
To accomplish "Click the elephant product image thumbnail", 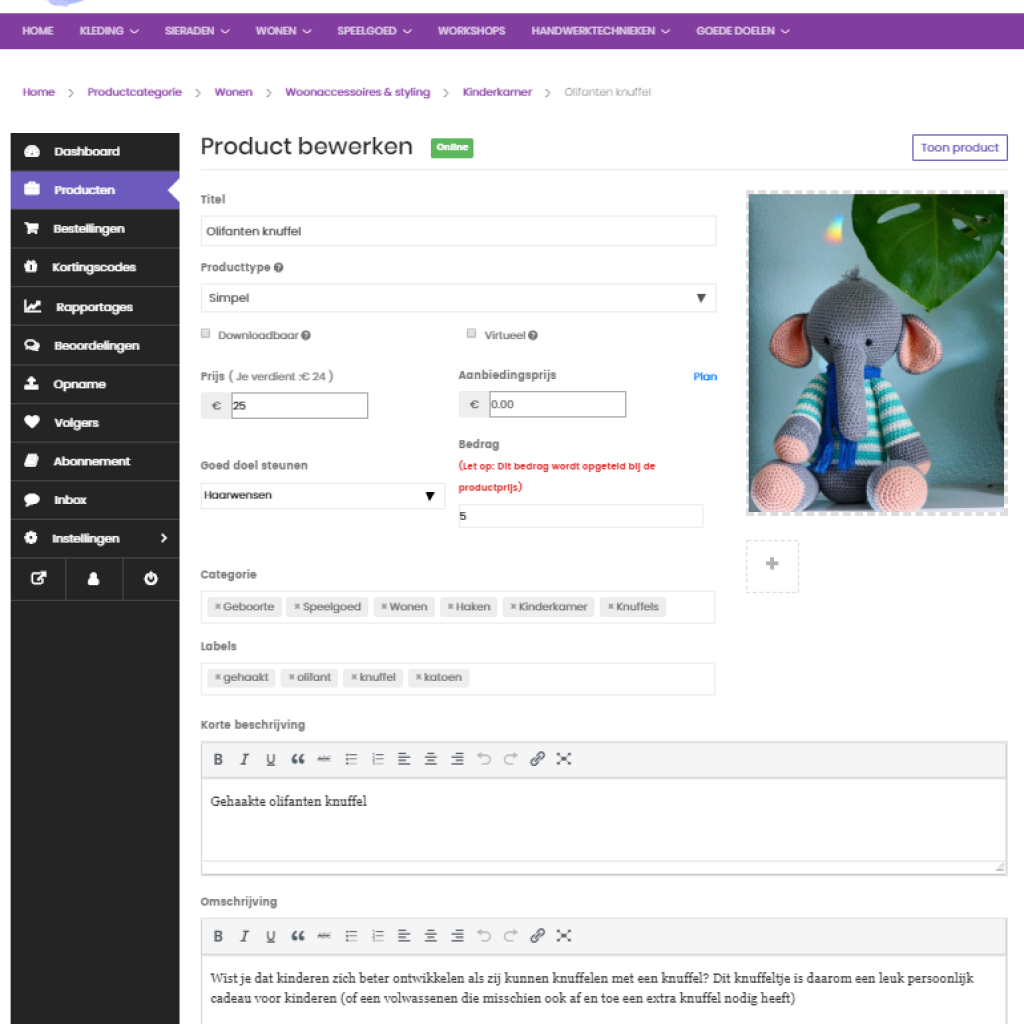I will pyautogui.click(x=876, y=353).
